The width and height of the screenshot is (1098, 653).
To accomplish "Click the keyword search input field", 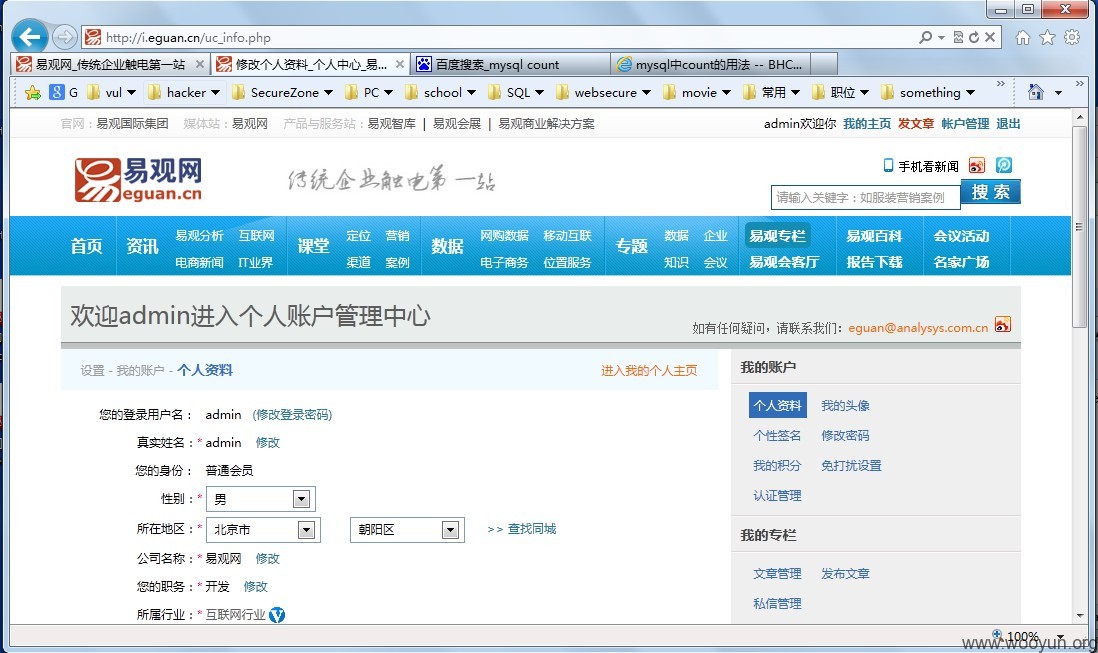I will click(x=866, y=197).
